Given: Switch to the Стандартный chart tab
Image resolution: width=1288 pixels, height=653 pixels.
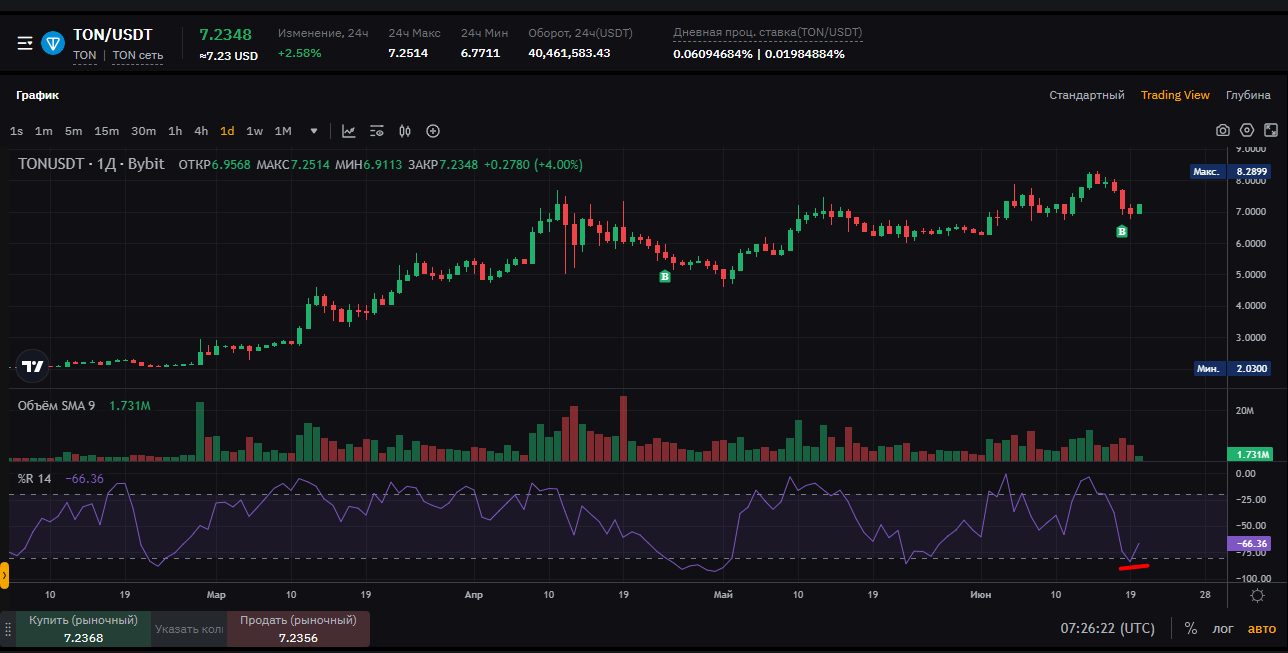Looking at the screenshot, I should 1086,95.
